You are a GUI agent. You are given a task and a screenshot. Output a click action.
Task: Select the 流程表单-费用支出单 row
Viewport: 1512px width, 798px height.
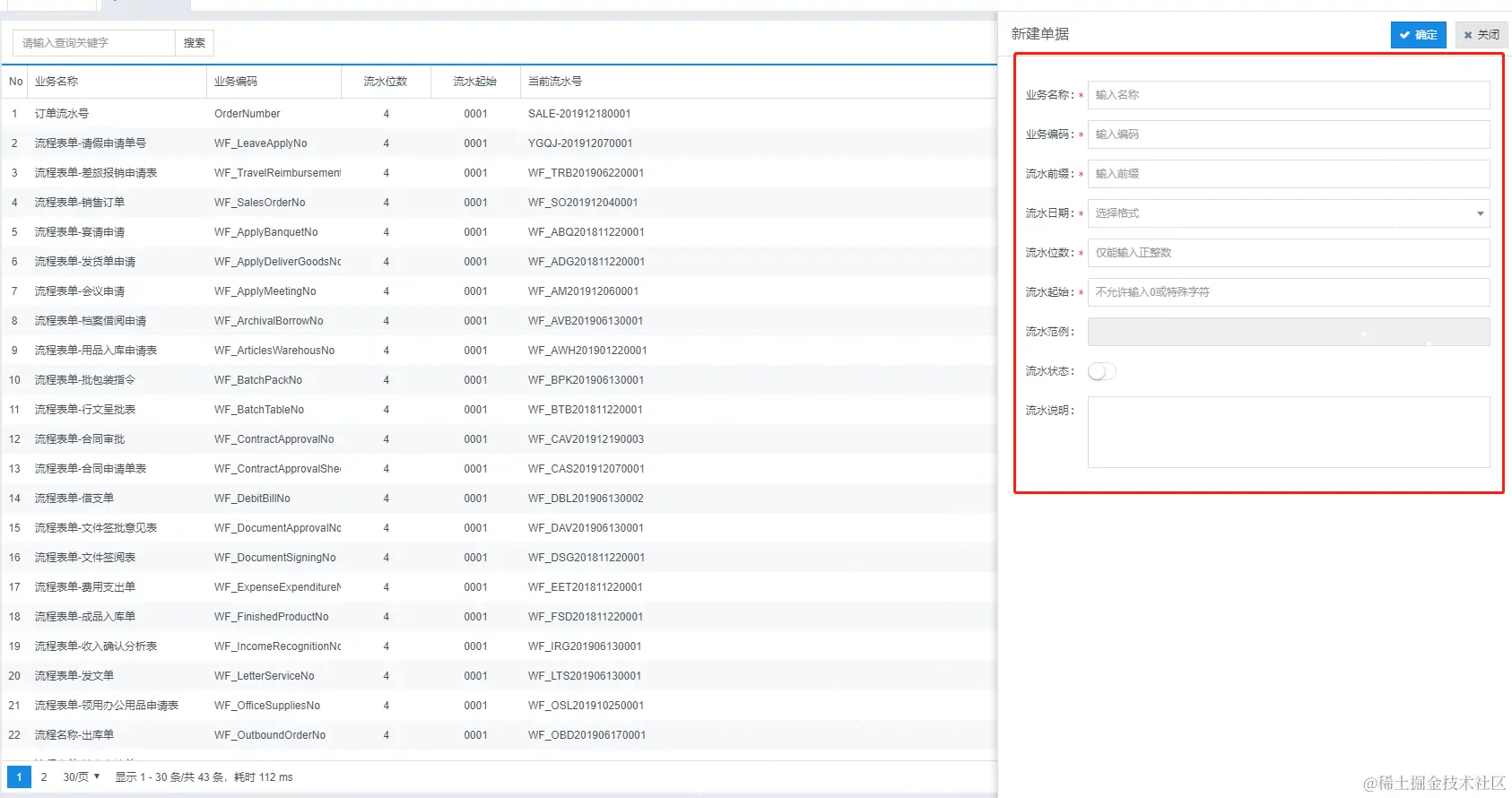(500, 587)
